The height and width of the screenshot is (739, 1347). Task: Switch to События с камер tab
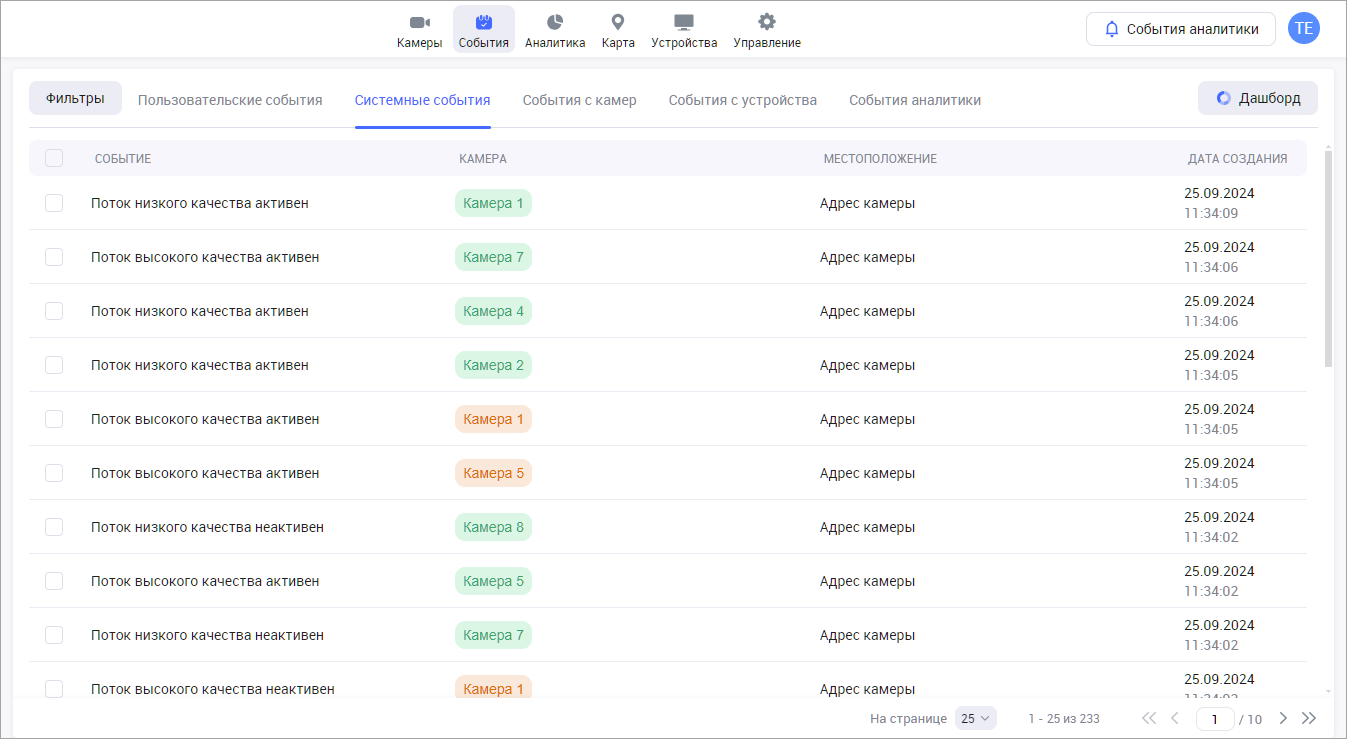[579, 100]
